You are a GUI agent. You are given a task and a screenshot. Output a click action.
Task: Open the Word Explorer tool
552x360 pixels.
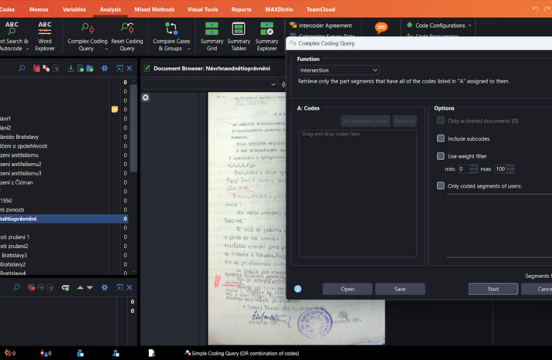coord(45,36)
